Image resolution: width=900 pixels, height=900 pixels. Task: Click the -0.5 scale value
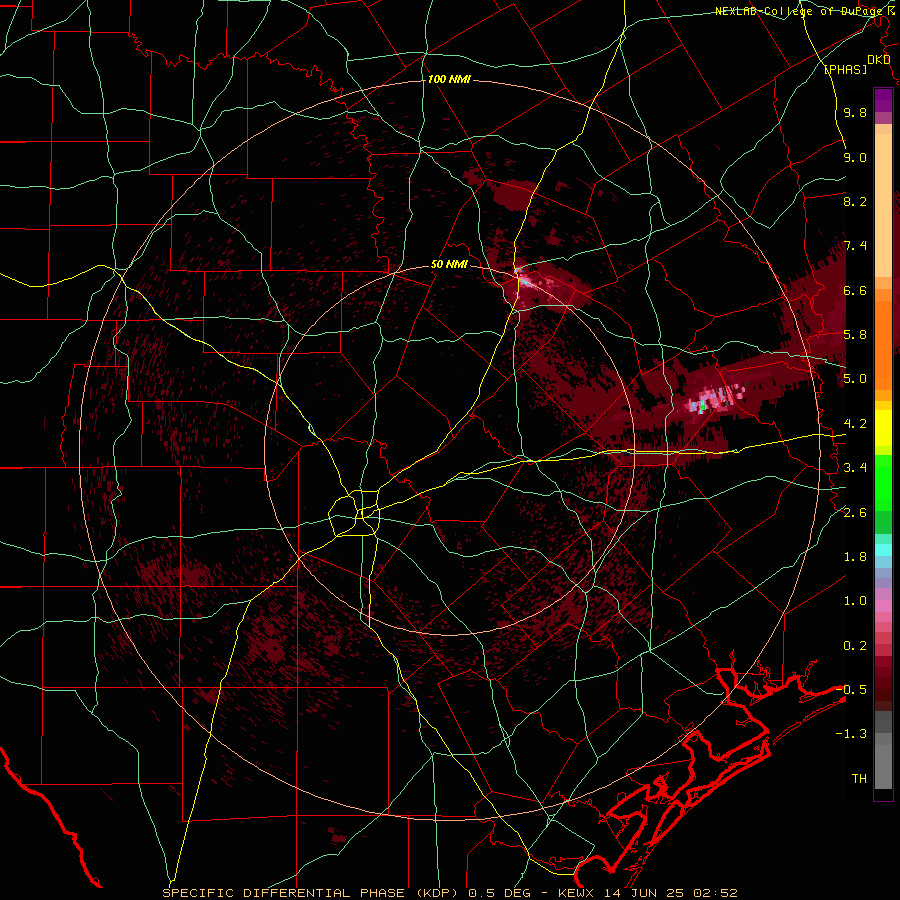(851, 690)
